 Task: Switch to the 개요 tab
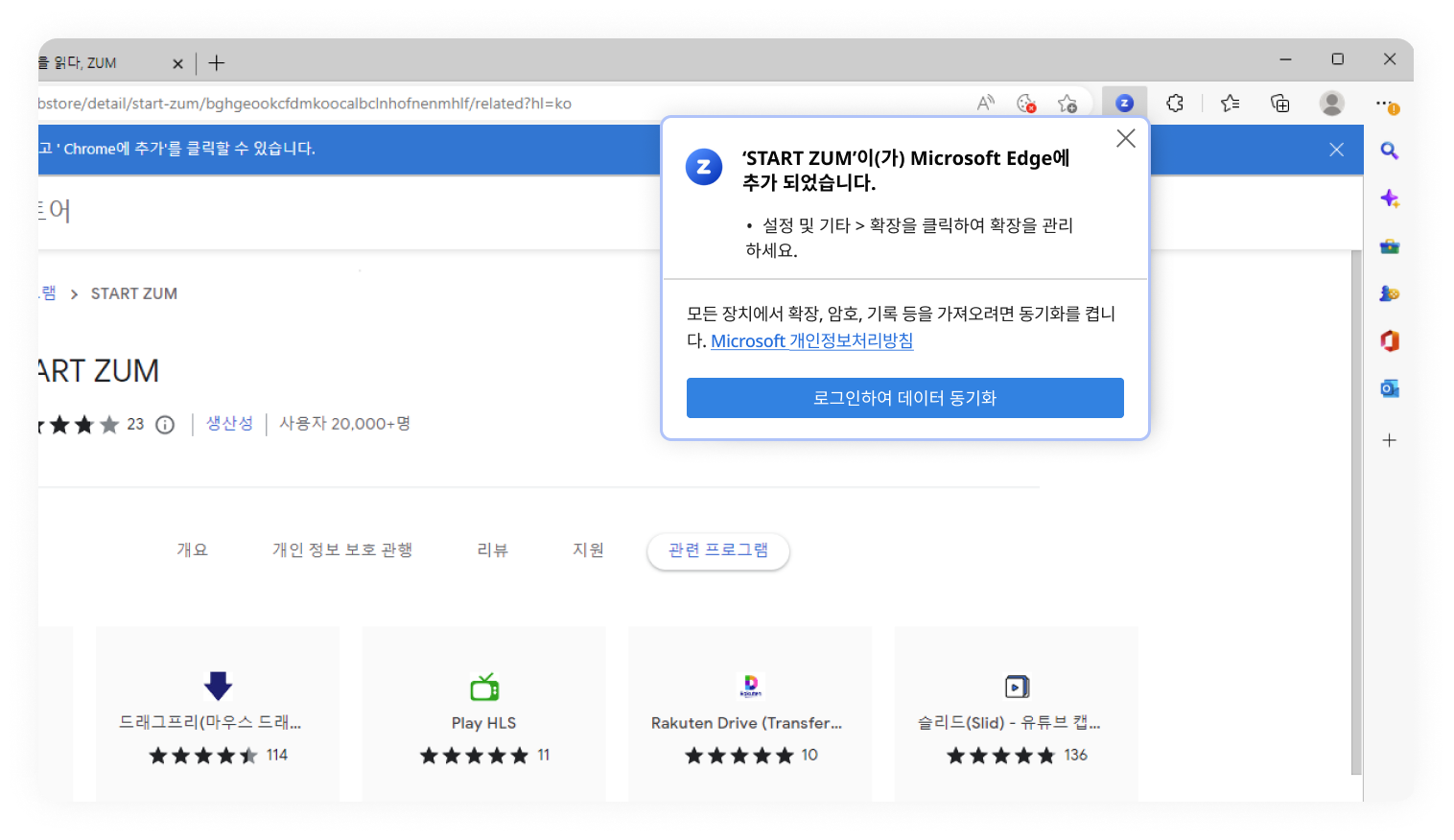coord(192,548)
